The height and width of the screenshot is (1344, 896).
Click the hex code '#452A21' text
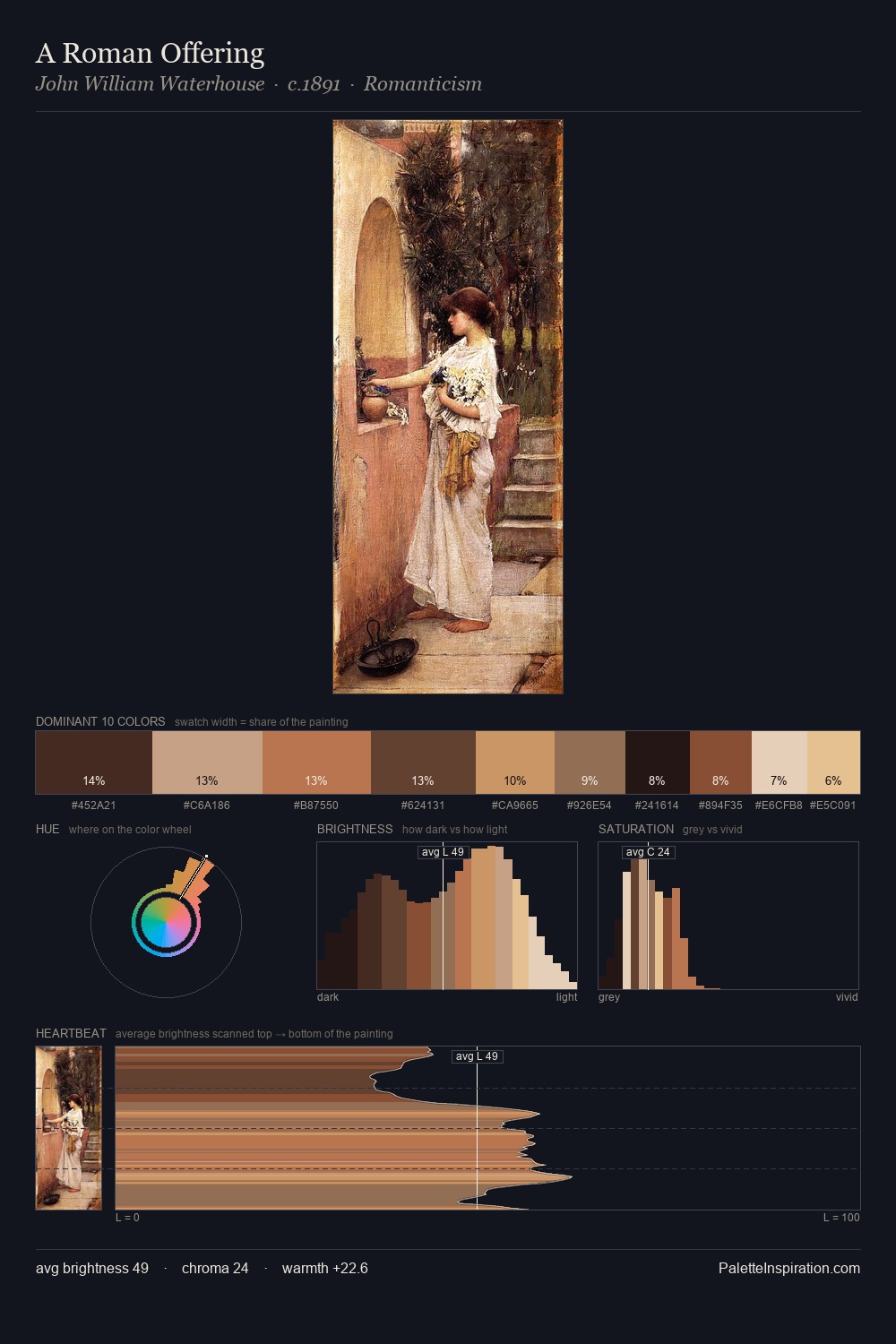pyautogui.click(x=94, y=806)
